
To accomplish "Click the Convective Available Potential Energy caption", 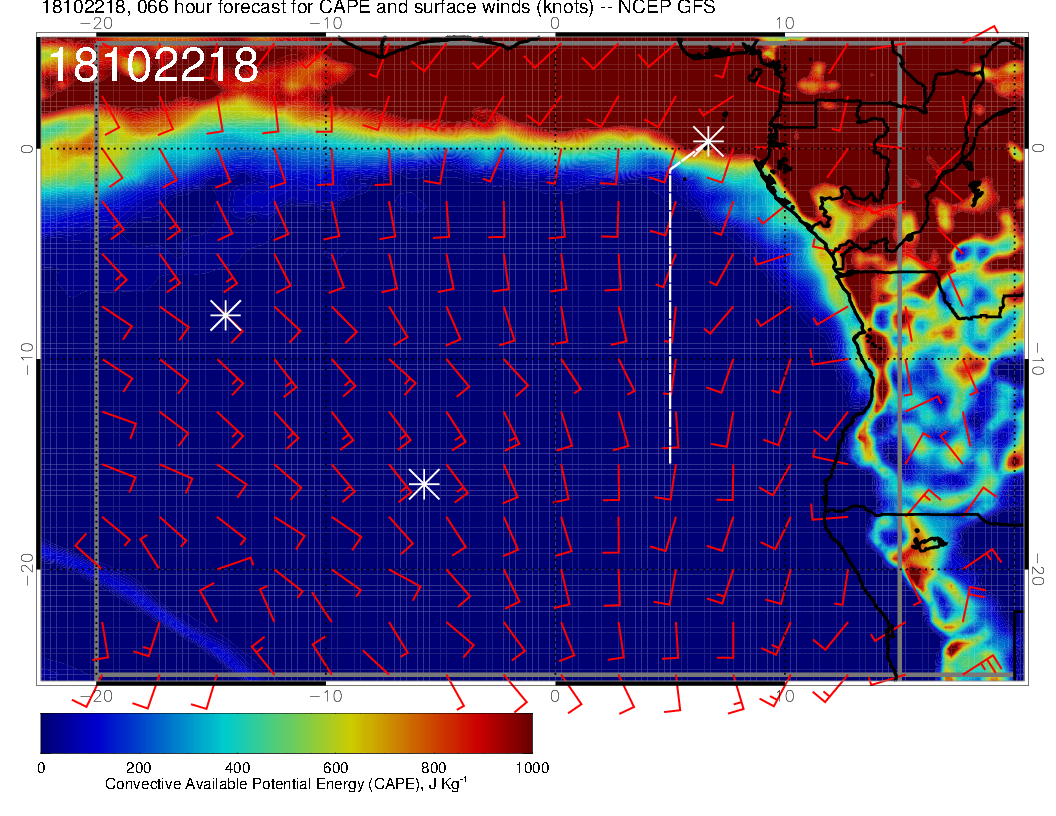I will [x=286, y=784].
